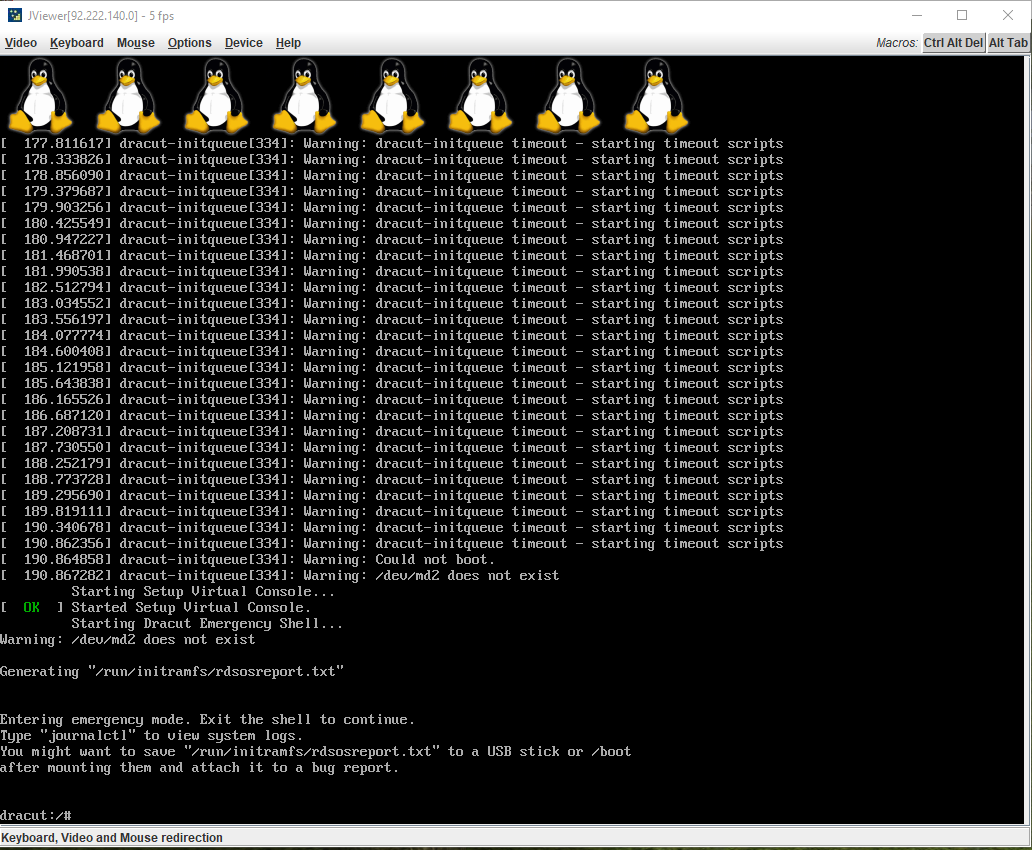
Task: Minimize the JViewer window
Action: [x=916, y=15]
